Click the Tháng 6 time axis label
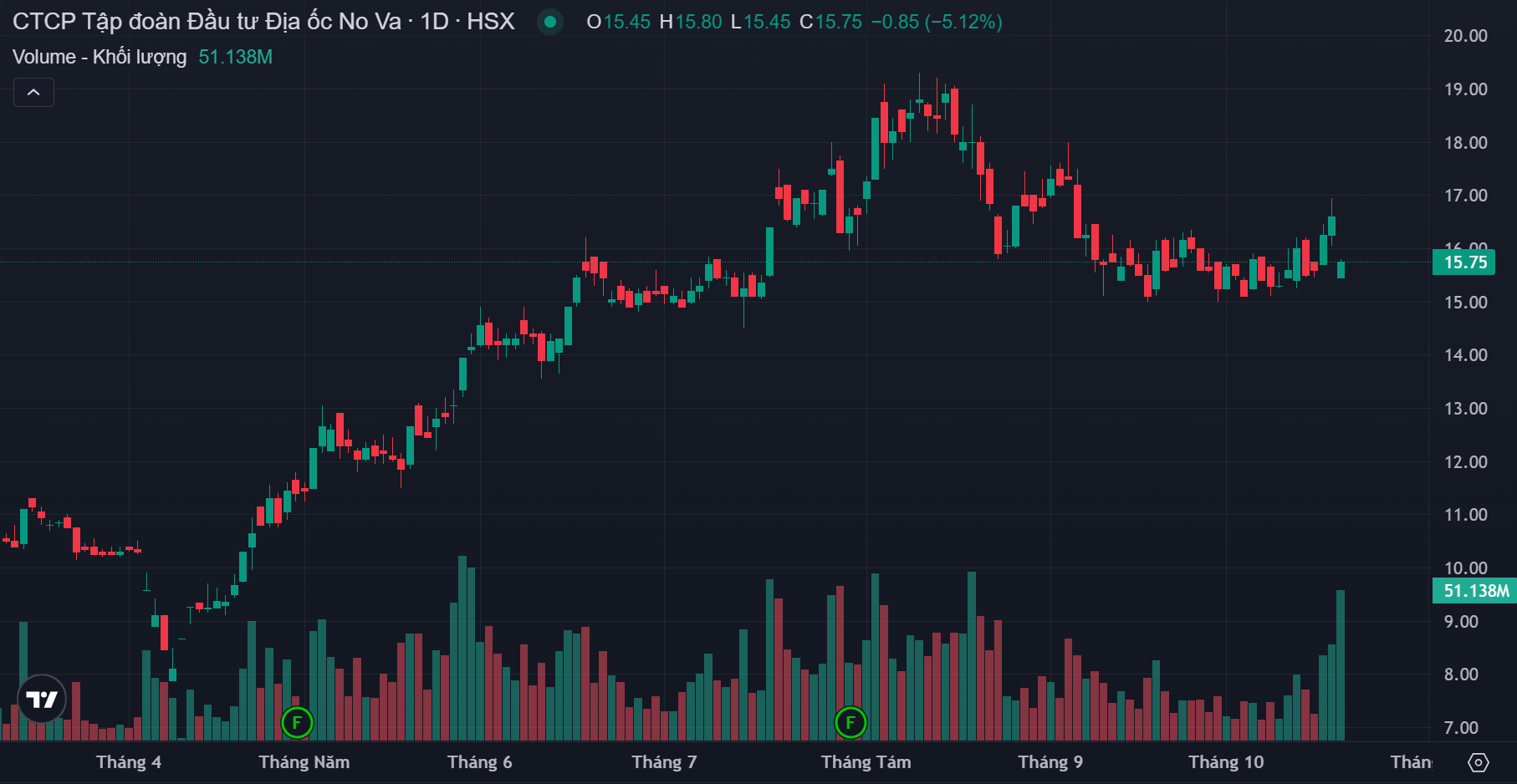 tap(479, 762)
